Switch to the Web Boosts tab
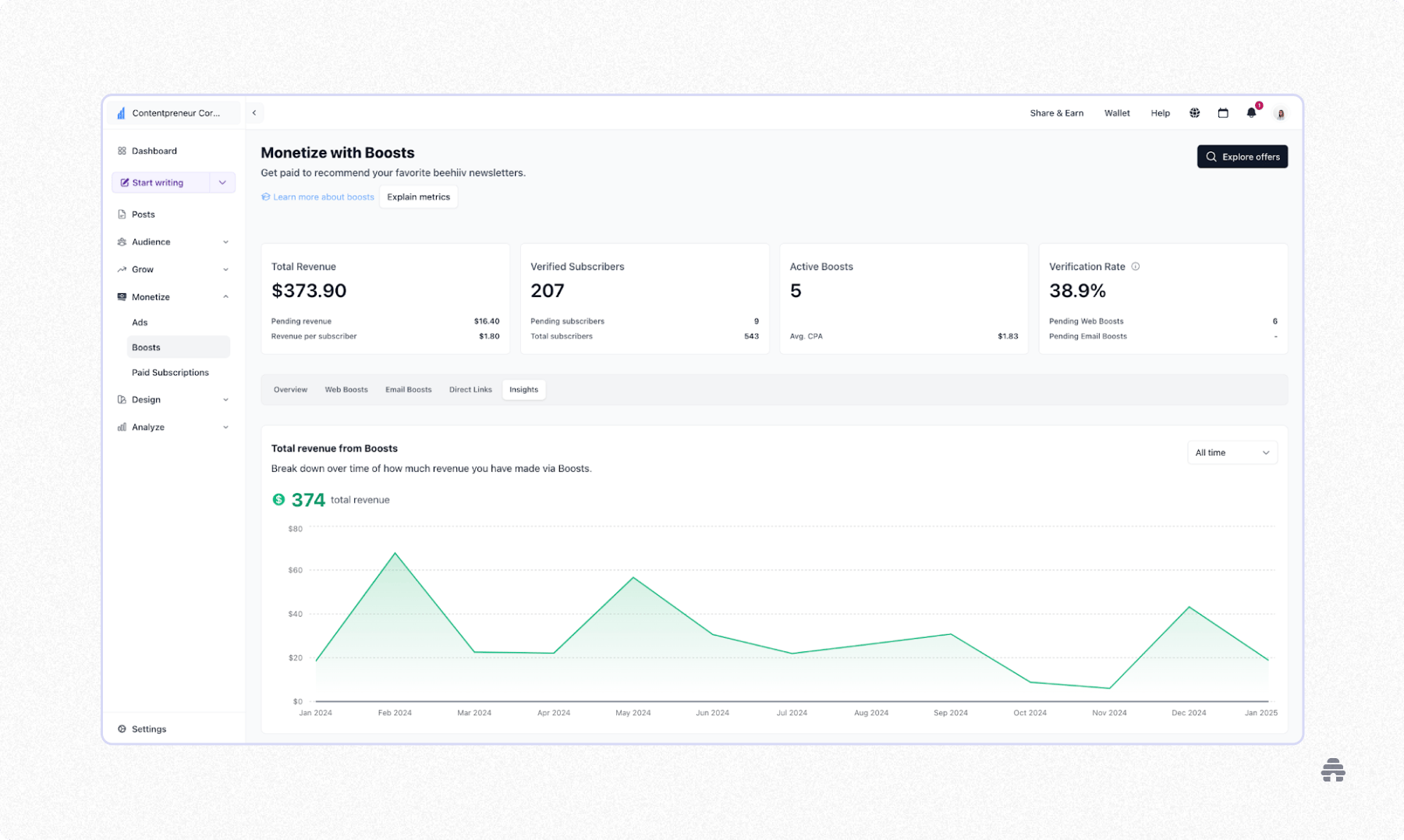 tap(346, 389)
